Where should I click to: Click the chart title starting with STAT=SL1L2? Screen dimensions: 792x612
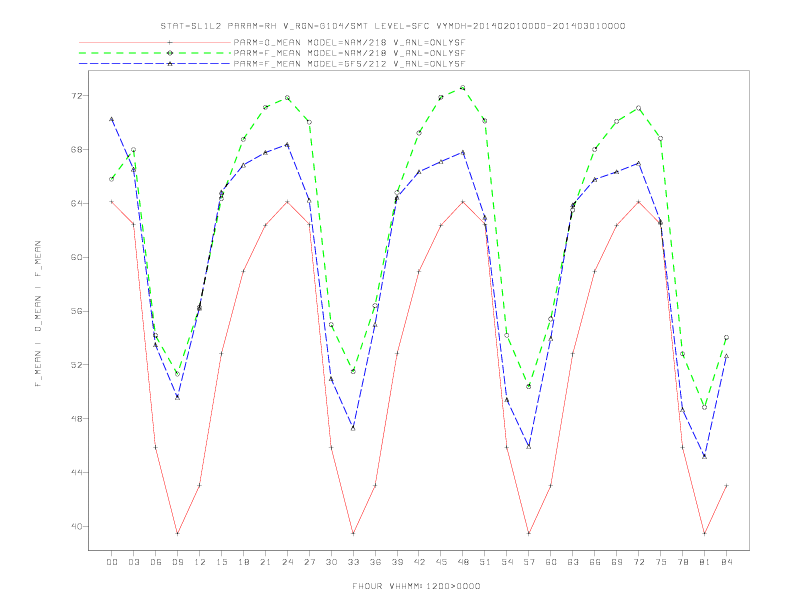(393, 26)
